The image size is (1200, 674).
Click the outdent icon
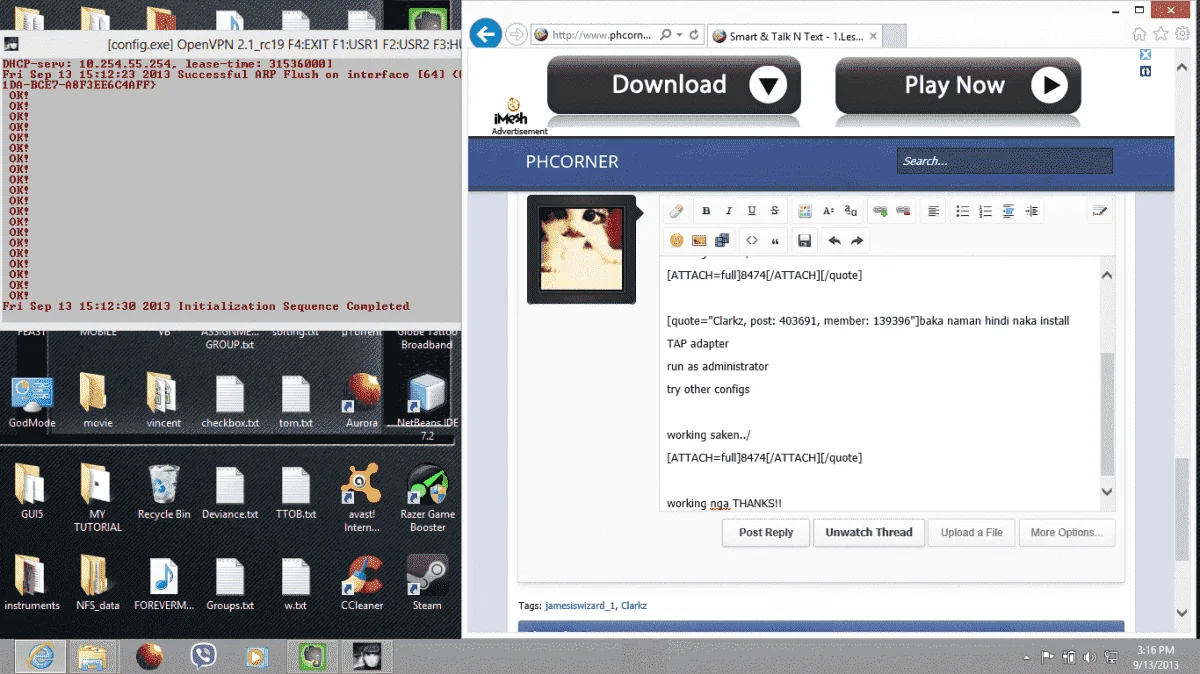[x=1009, y=211]
